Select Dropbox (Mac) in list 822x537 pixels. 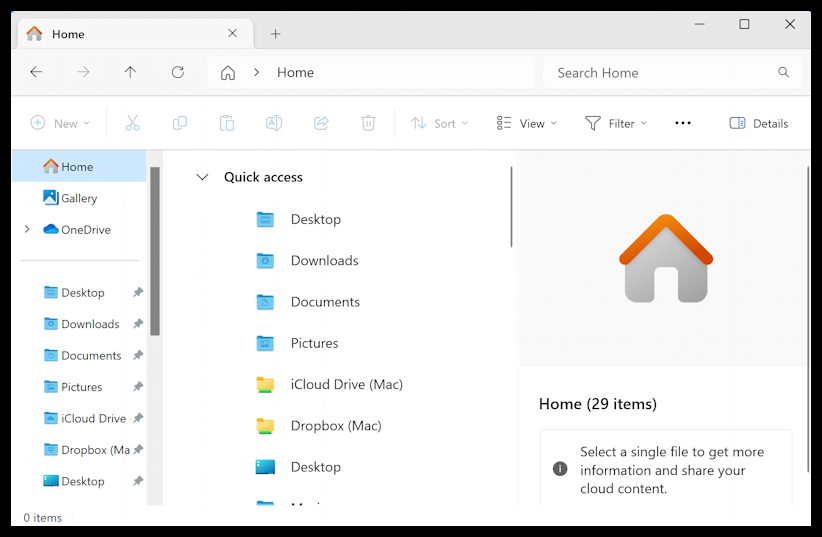coord(319,425)
